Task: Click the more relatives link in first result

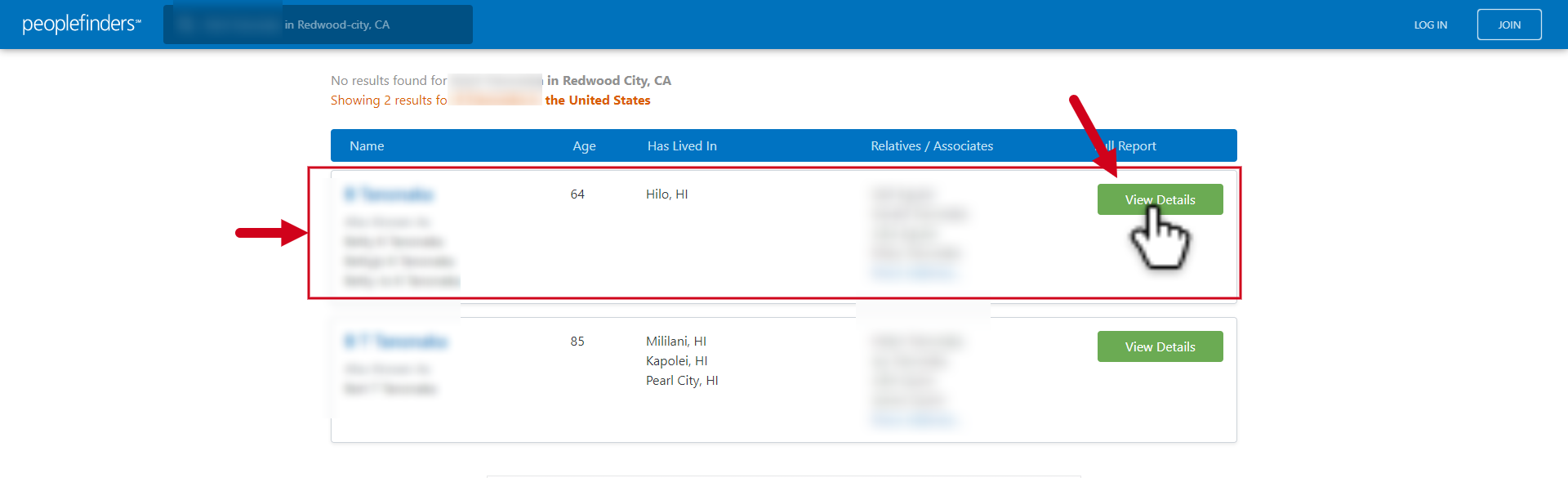Action: click(913, 273)
